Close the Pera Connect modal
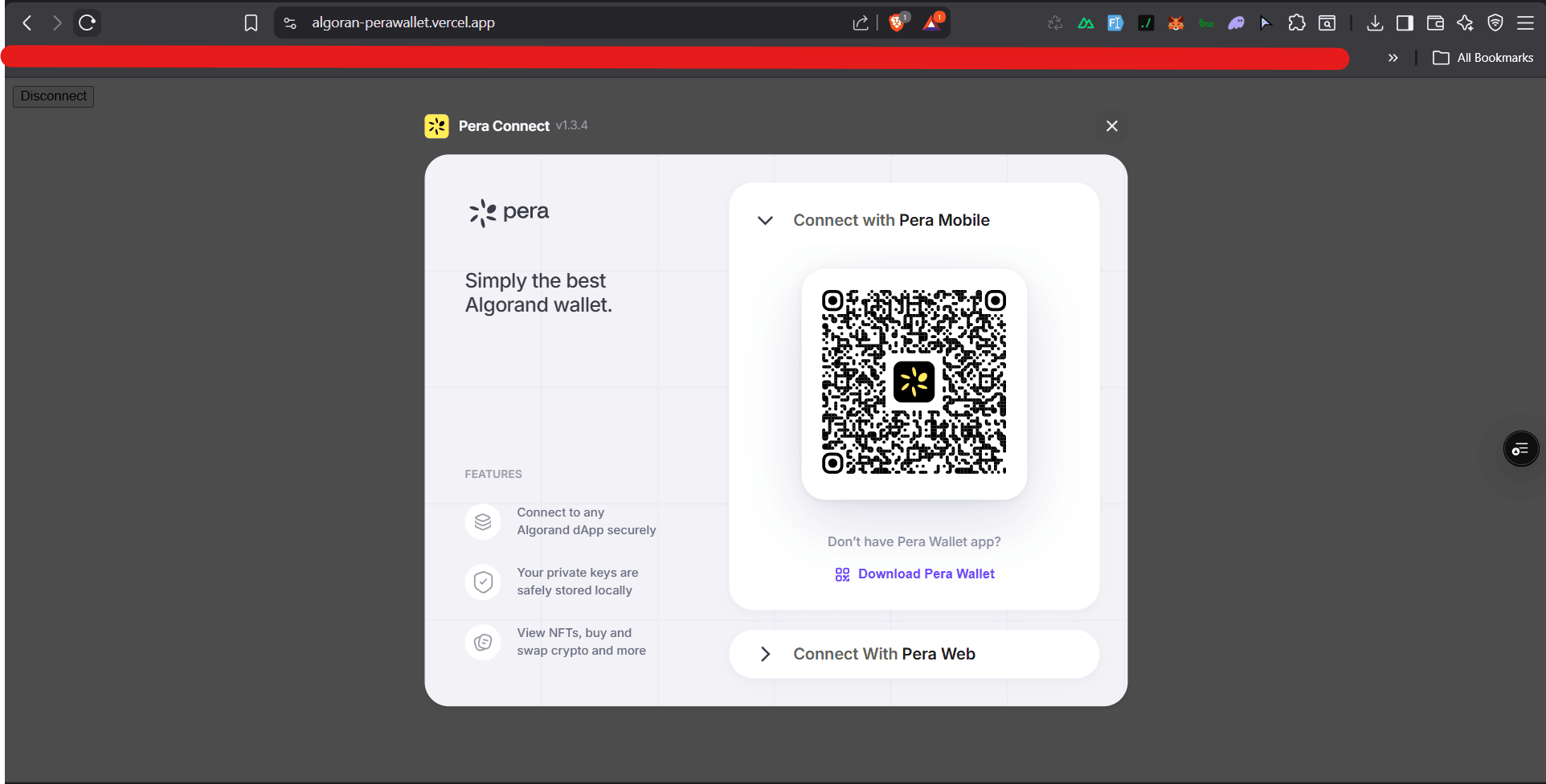The height and width of the screenshot is (784, 1546). tap(1111, 126)
